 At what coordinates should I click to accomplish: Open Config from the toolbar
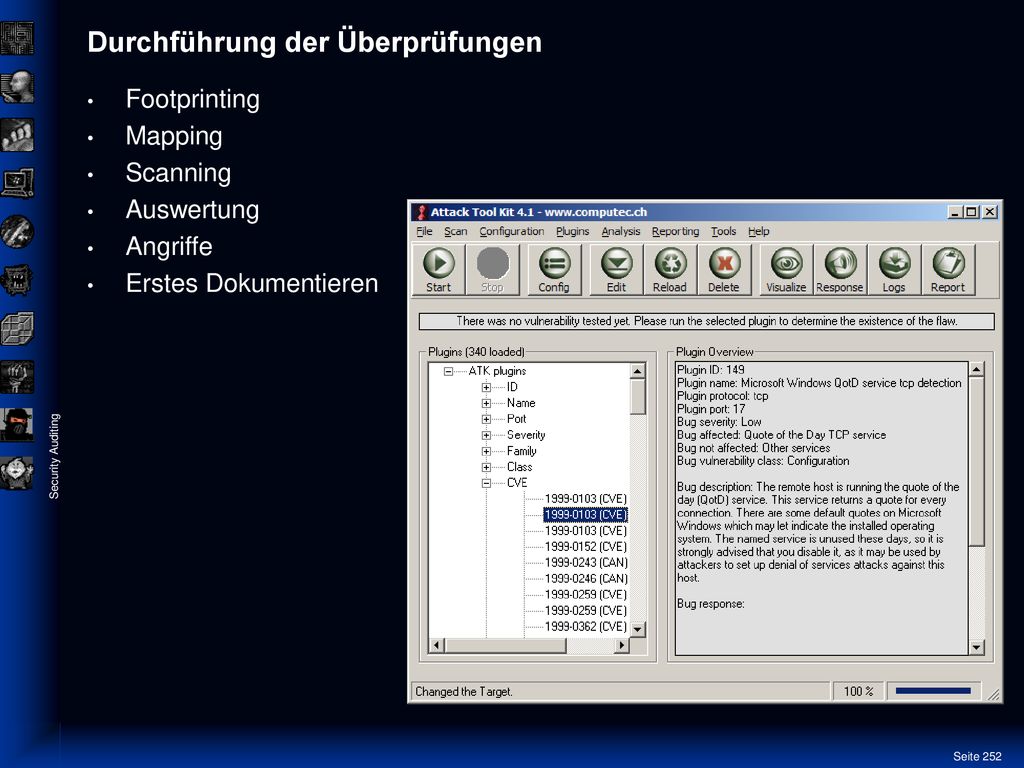(554, 270)
